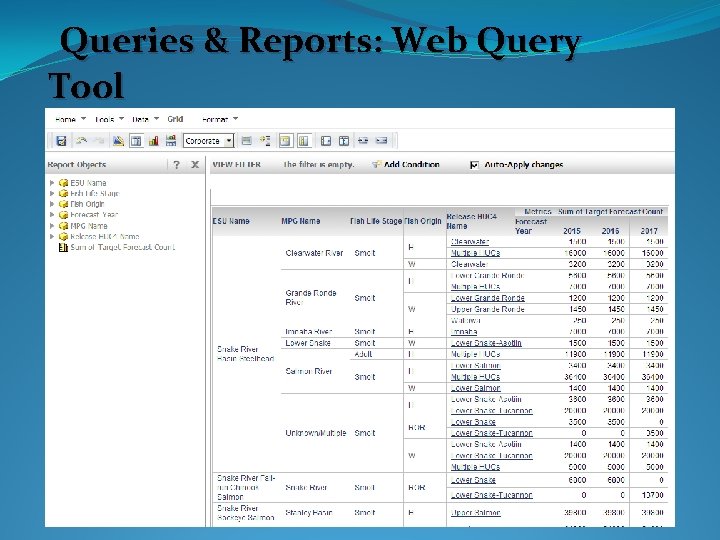The image size is (720, 540).
Task: Click the MPG Name column header
Action: tap(300, 221)
